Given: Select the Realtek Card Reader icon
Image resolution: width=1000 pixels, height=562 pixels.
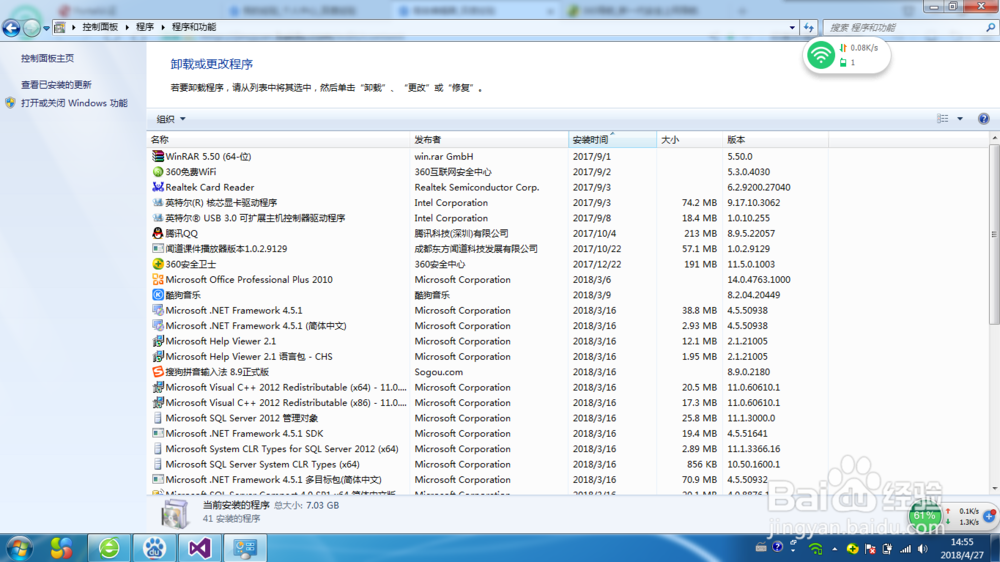Looking at the screenshot, I should click(158, 187).
